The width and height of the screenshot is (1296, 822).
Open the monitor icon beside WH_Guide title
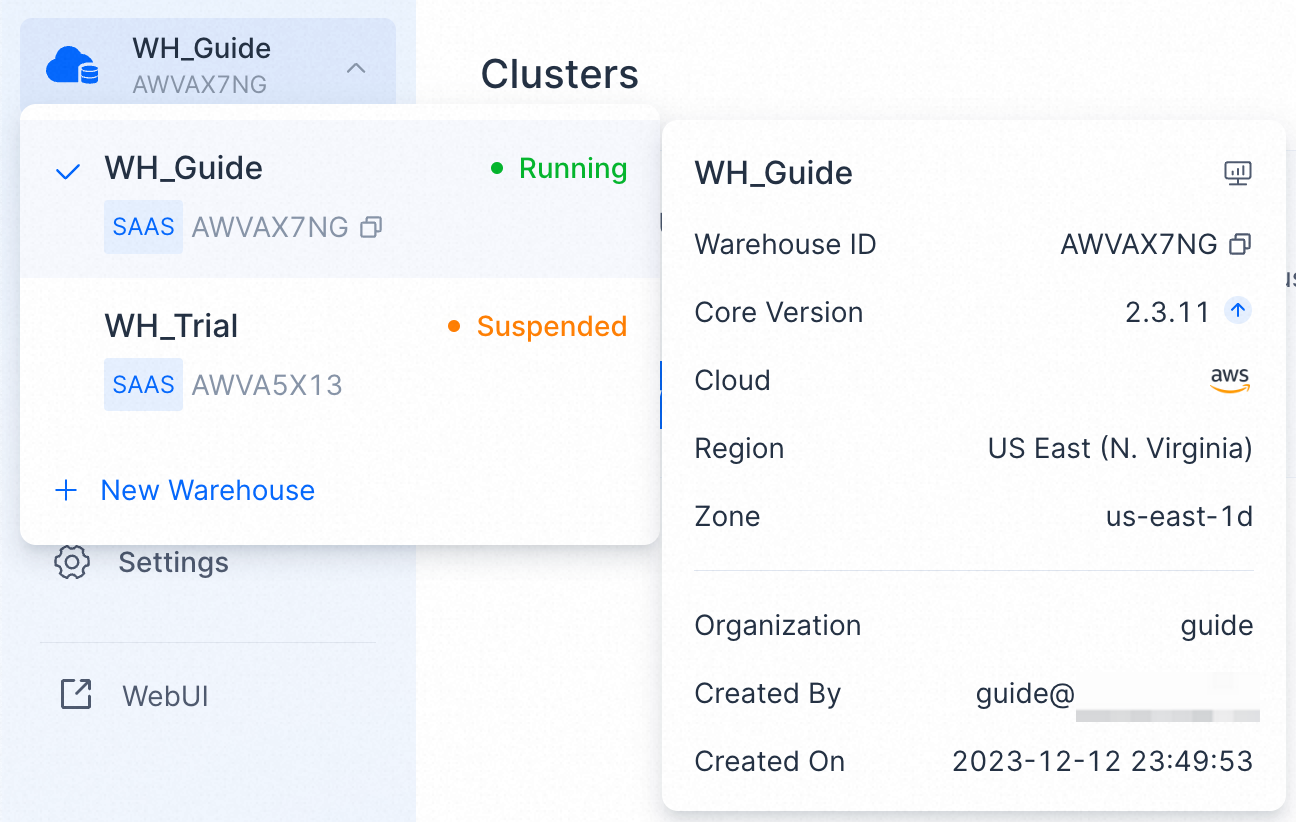(1238, 173)
